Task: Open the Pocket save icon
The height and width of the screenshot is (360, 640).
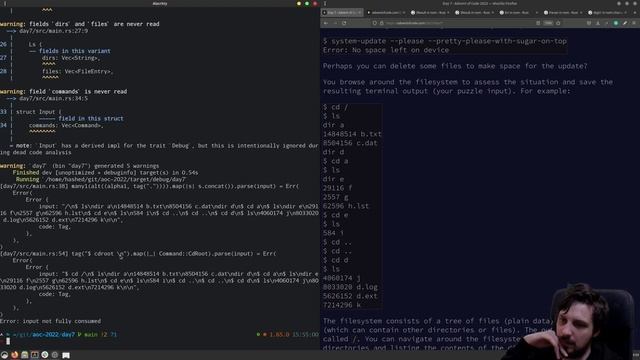Action: (x=589, y=23)
